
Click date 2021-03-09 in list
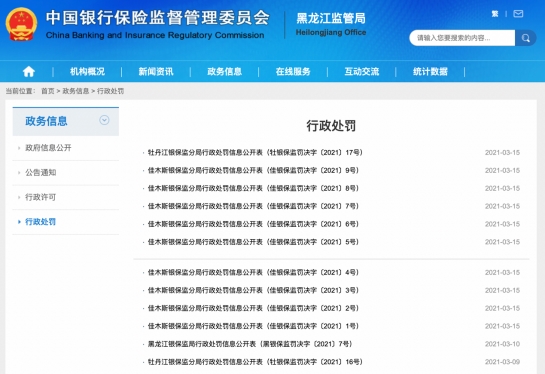click(502, 362)
